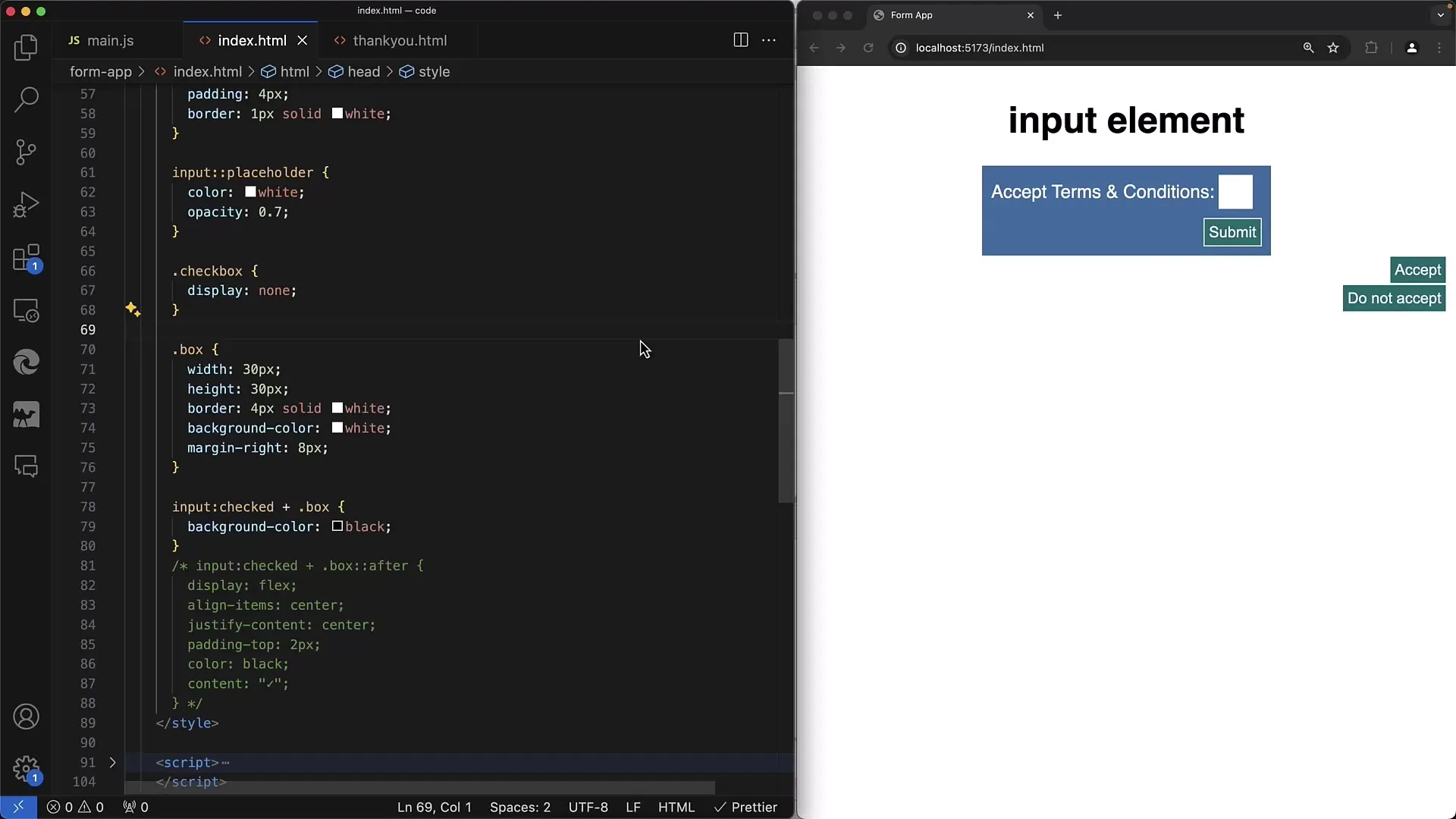Image resolution: width=1456 pixels, height=819 pixels.
Task: Click the UTF-8 status bar item
Action: coord(588,807)
